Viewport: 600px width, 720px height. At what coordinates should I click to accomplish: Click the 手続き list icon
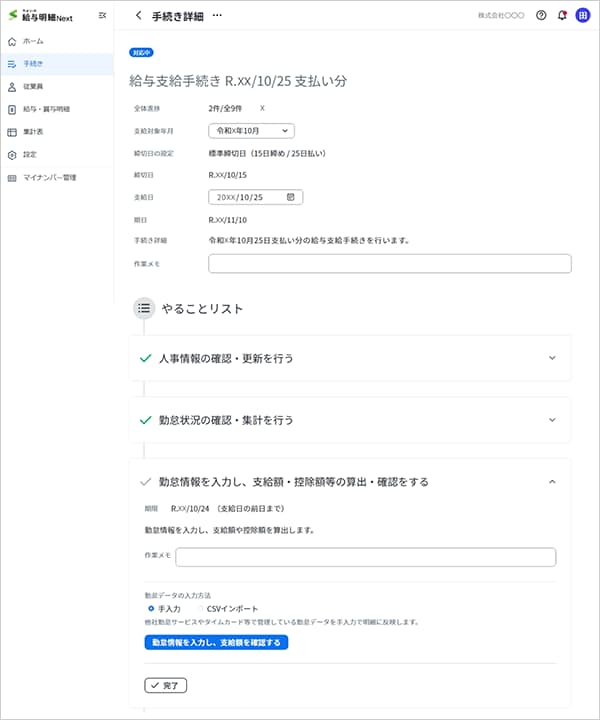coord(12,64)
